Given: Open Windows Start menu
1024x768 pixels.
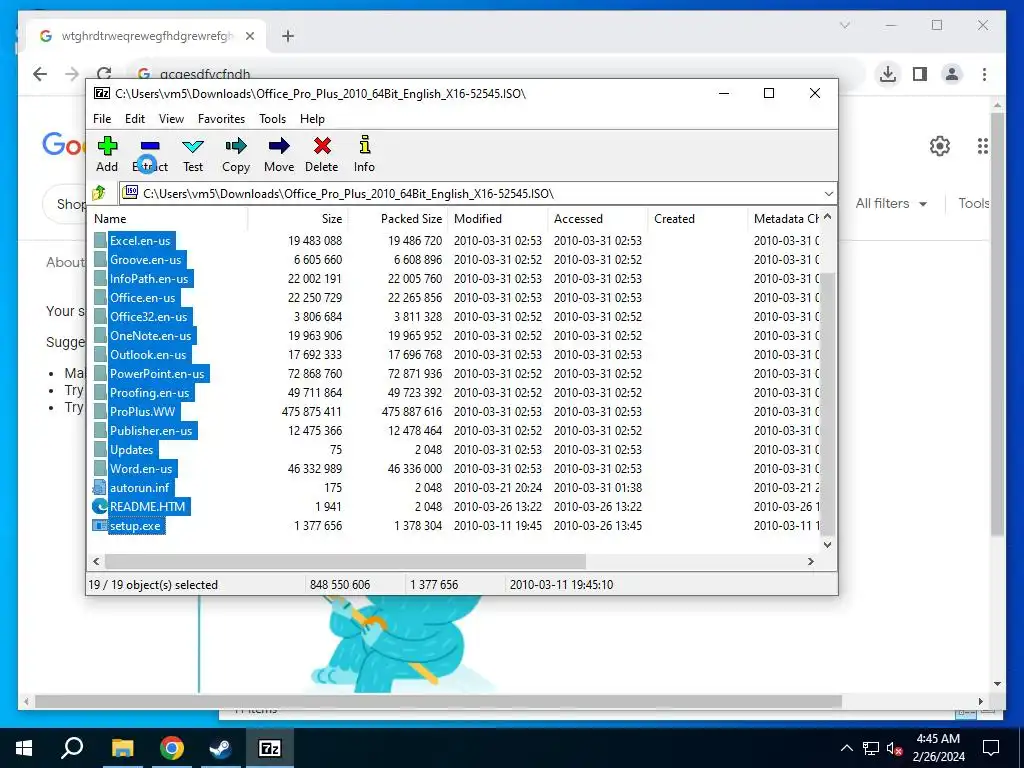Looking at the screenshot, I should click(24, 748).
